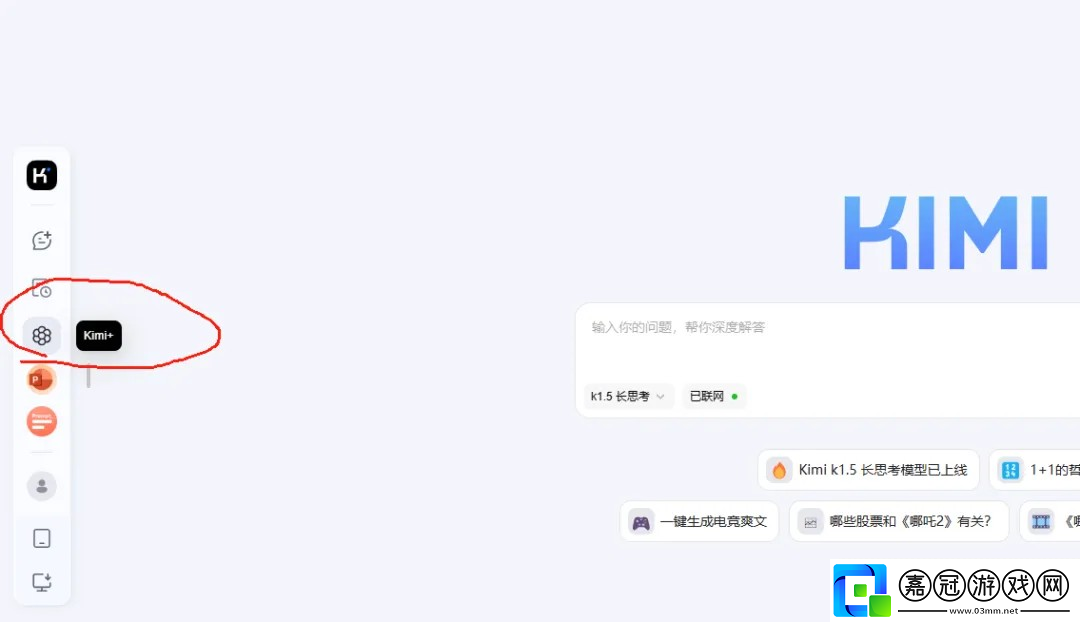Viewport: 1080px width, 622px height.
Task: Open chat history panel
Action: click(x=41, y=289)
